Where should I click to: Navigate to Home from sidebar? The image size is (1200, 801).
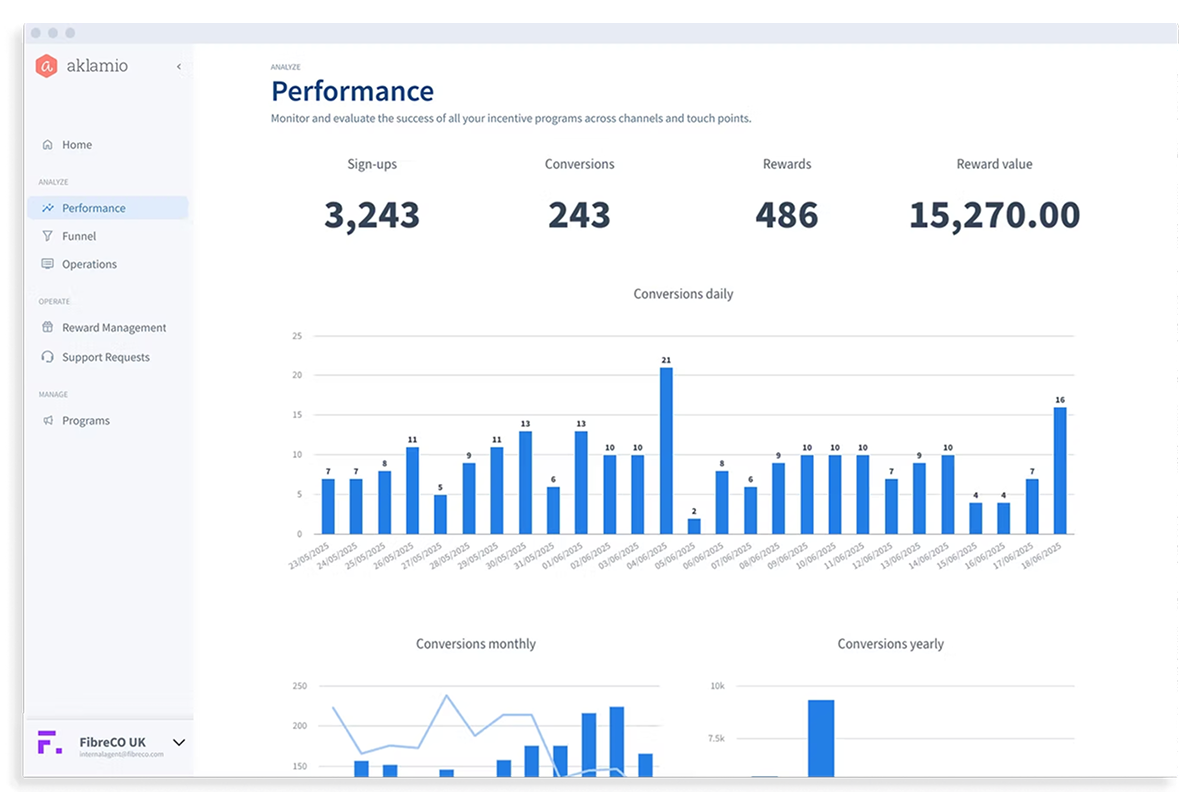click(x=77, y=144)
